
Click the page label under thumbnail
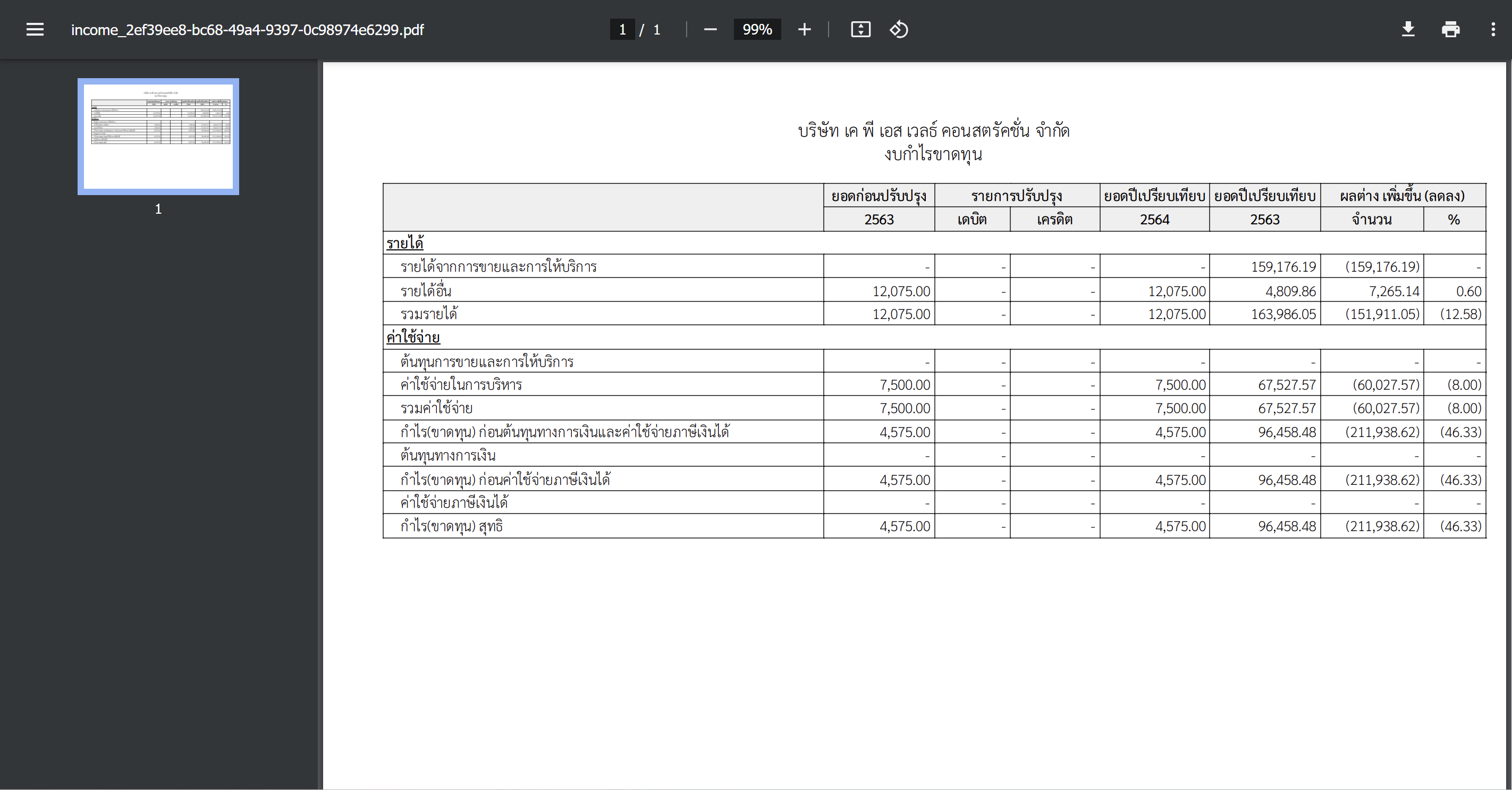pyautogui.click(x=158, y=208)
